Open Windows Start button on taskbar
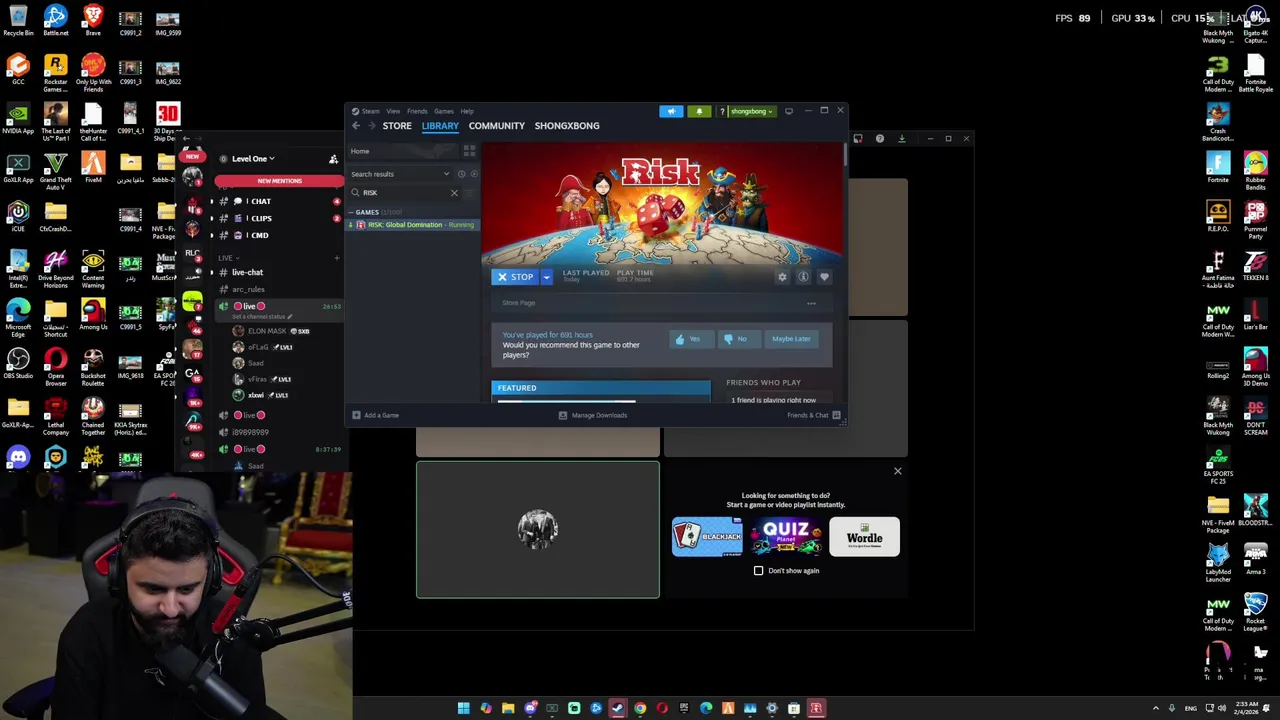The width and height of the screenshot is (1280, 720). 463,709
